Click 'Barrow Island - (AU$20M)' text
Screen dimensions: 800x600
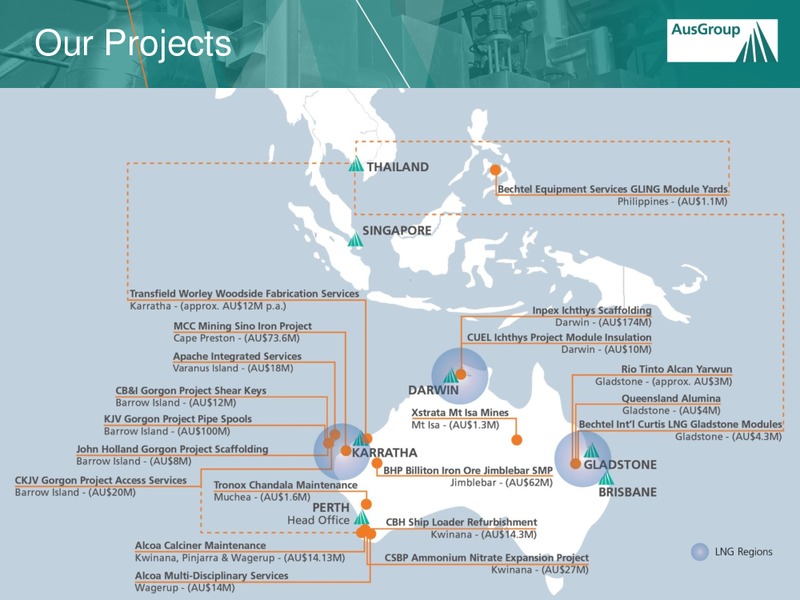(x=75, y=493)
